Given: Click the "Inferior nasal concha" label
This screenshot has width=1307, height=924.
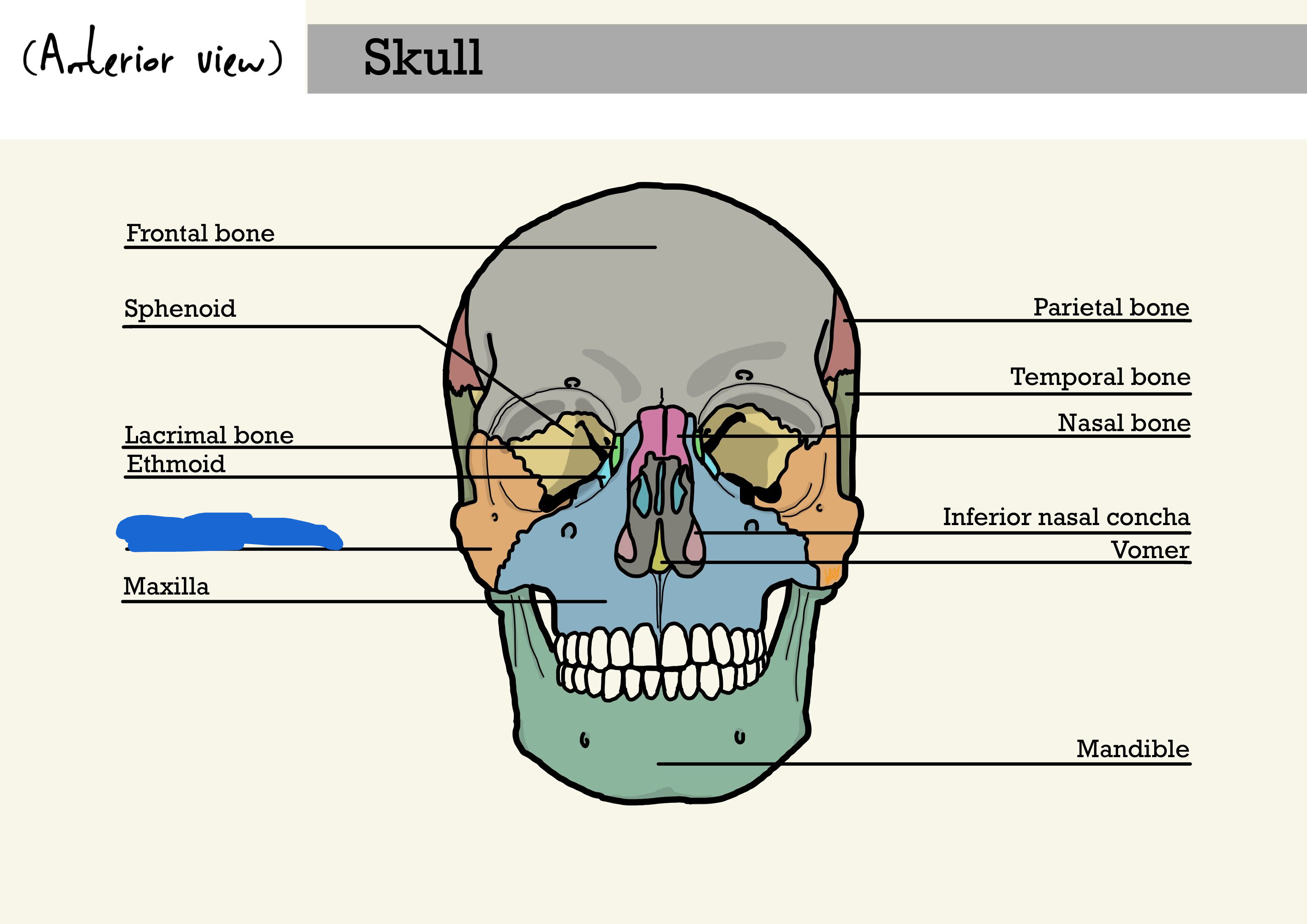Looking at the screenshot, I should click(x=1066, y=517).
